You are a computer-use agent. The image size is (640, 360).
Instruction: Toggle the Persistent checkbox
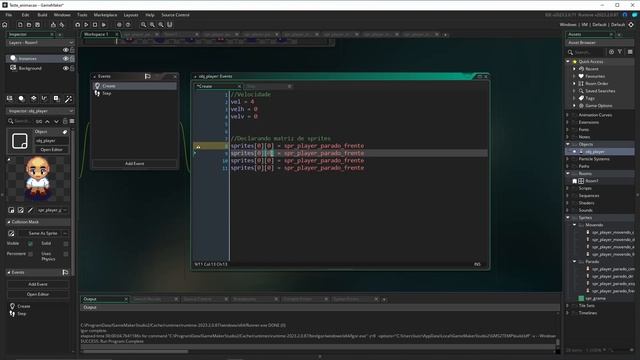coord(30,254)
